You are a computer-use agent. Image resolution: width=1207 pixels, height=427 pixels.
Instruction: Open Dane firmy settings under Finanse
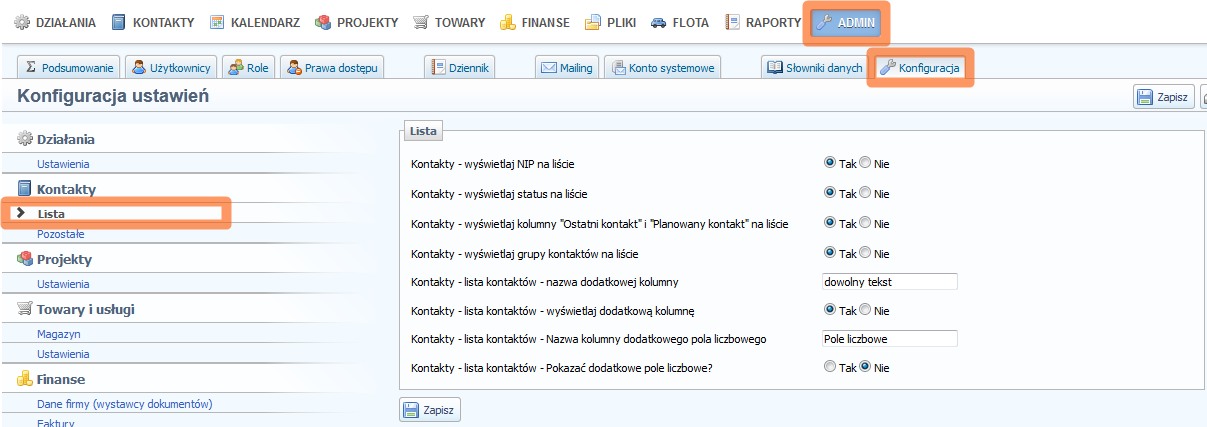click(x=124, y=404)
